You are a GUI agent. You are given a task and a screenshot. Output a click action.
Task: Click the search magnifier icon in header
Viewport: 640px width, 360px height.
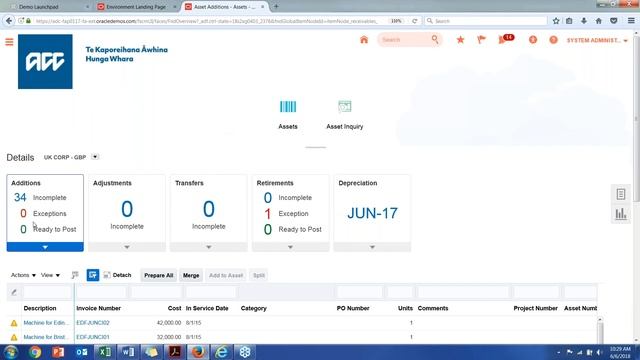435,39
